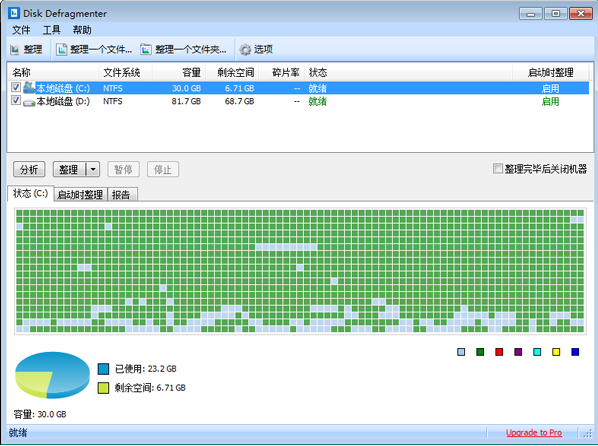The height and width of the screenshot is (446, 598).
Task: Click the 碎片率 column header
Action: pos(282,72)
